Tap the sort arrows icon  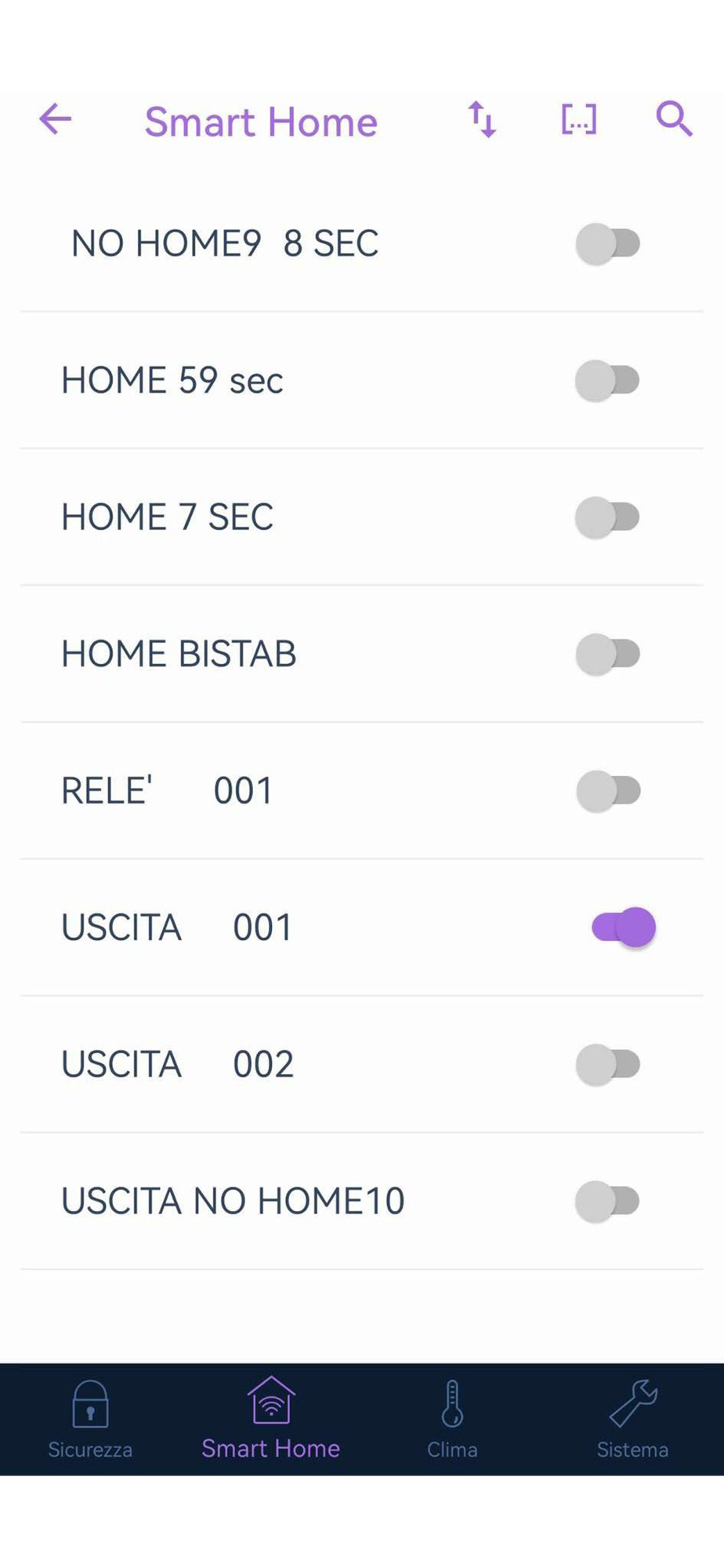482,120
